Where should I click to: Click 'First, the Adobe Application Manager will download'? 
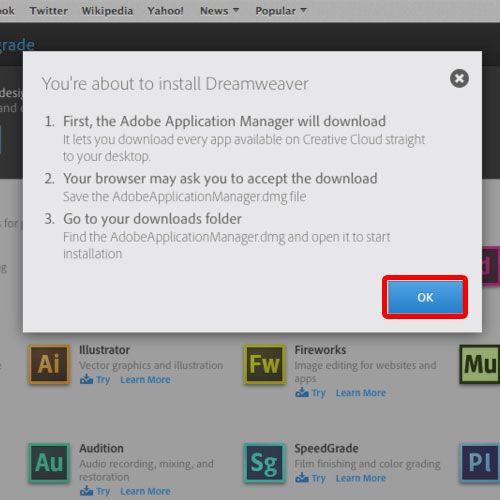tap(224, 121)
